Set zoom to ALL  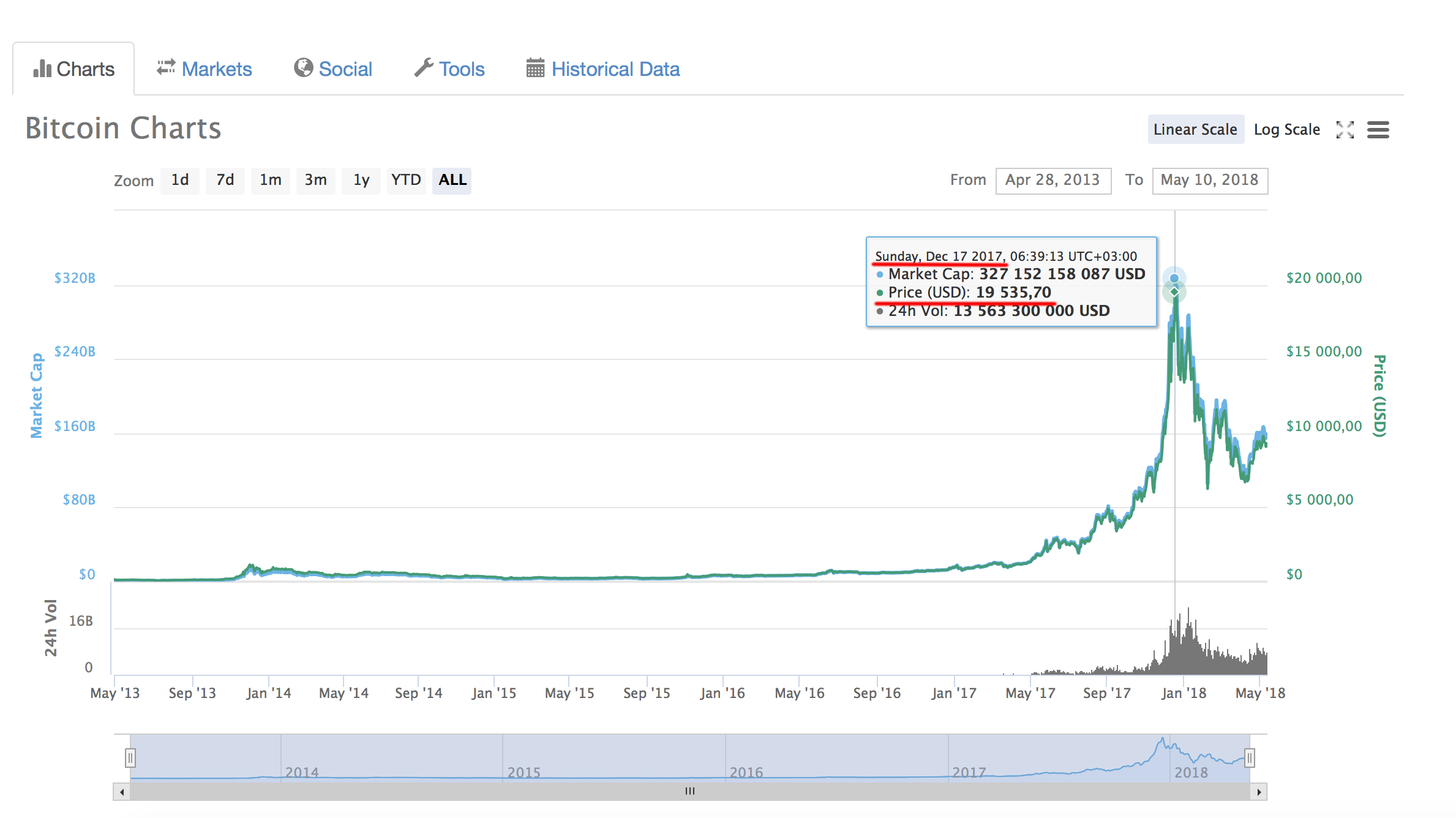(452, 181)
